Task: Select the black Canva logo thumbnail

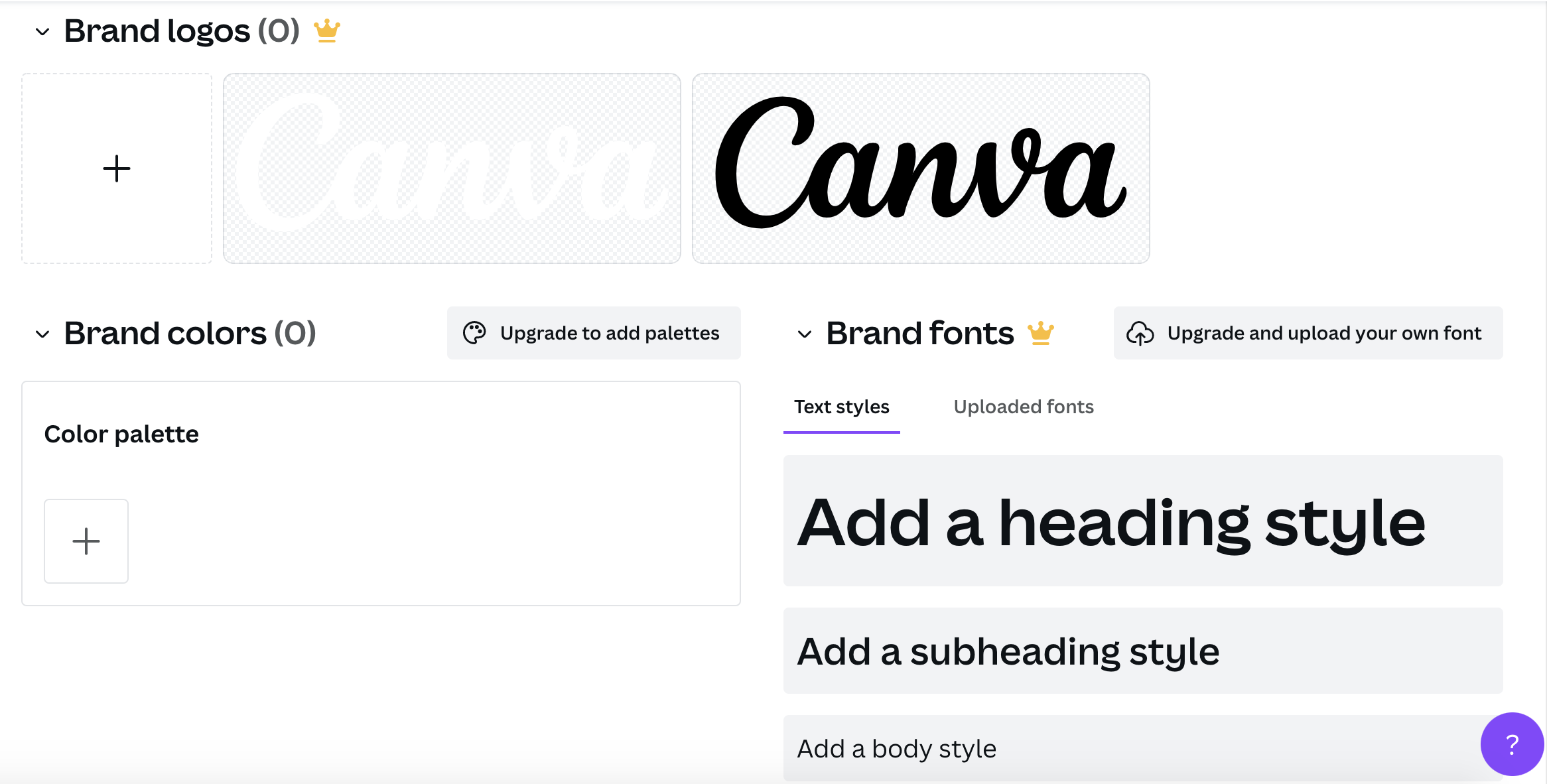Action: tap(921, 168)
